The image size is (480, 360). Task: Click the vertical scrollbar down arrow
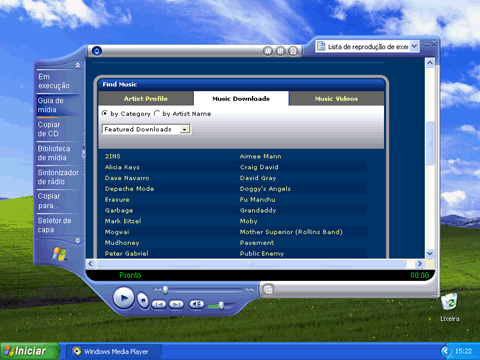point(430,253)
